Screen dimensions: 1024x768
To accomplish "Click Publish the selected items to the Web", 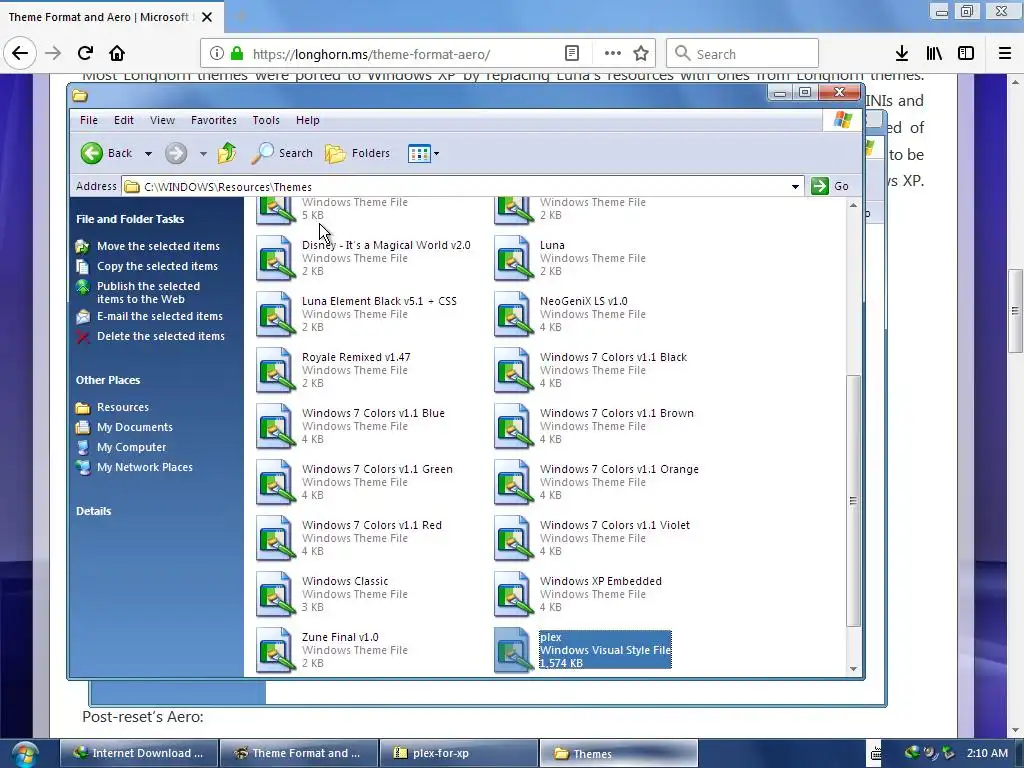I will click(x=148, y=293).
